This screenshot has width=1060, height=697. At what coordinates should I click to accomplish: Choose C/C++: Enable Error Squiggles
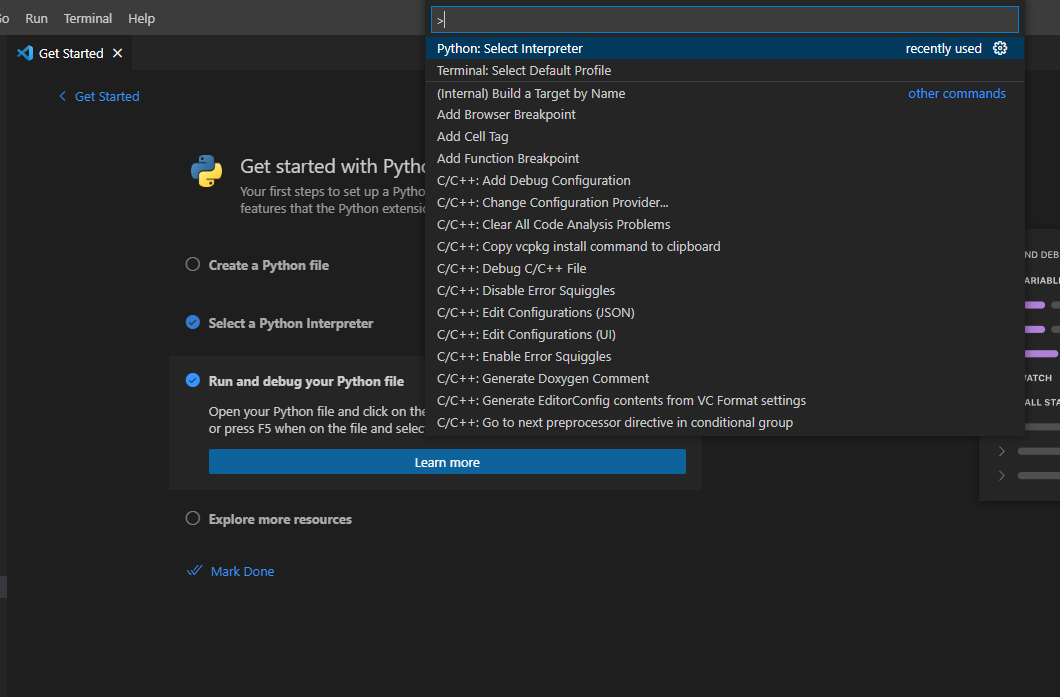tap(725, 356)
